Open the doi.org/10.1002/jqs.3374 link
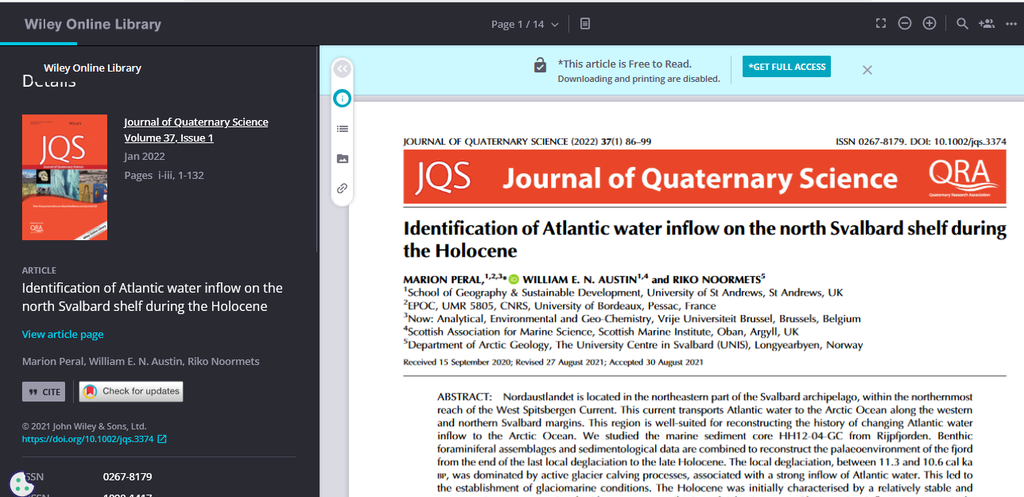This screenshot has width=1024, height=497. coord(88,440)
